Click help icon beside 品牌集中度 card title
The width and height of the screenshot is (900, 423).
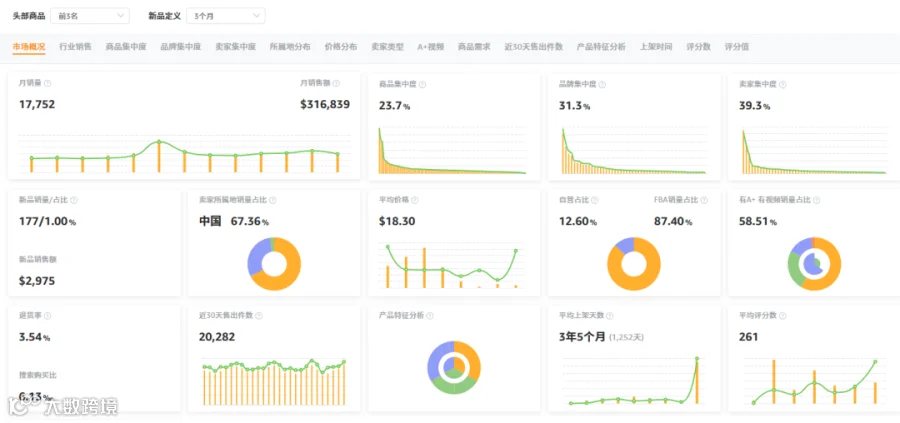click(602, 84)
